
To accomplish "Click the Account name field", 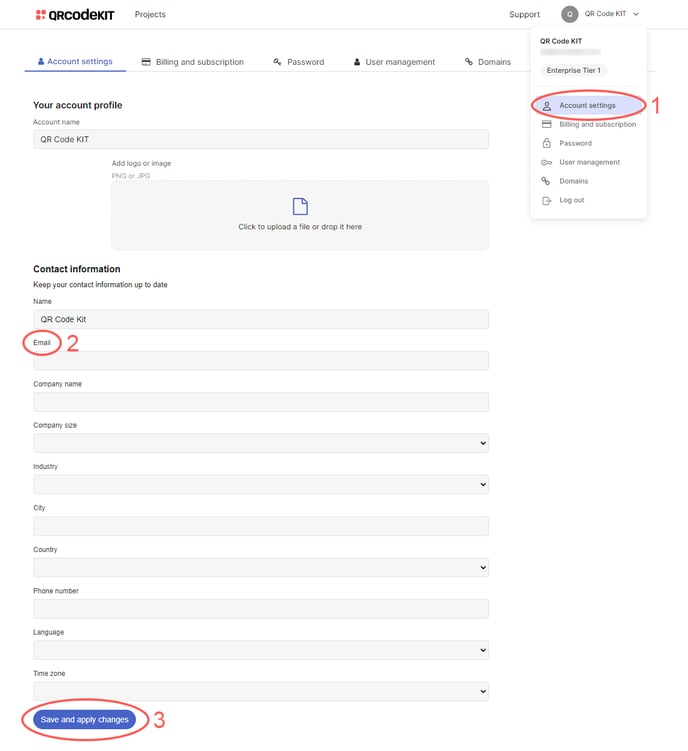I will 261,139.
